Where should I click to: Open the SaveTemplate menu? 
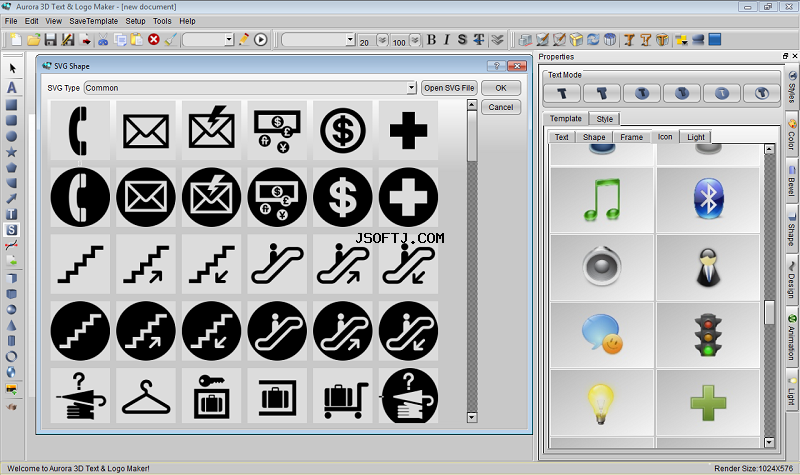[93, 21]
